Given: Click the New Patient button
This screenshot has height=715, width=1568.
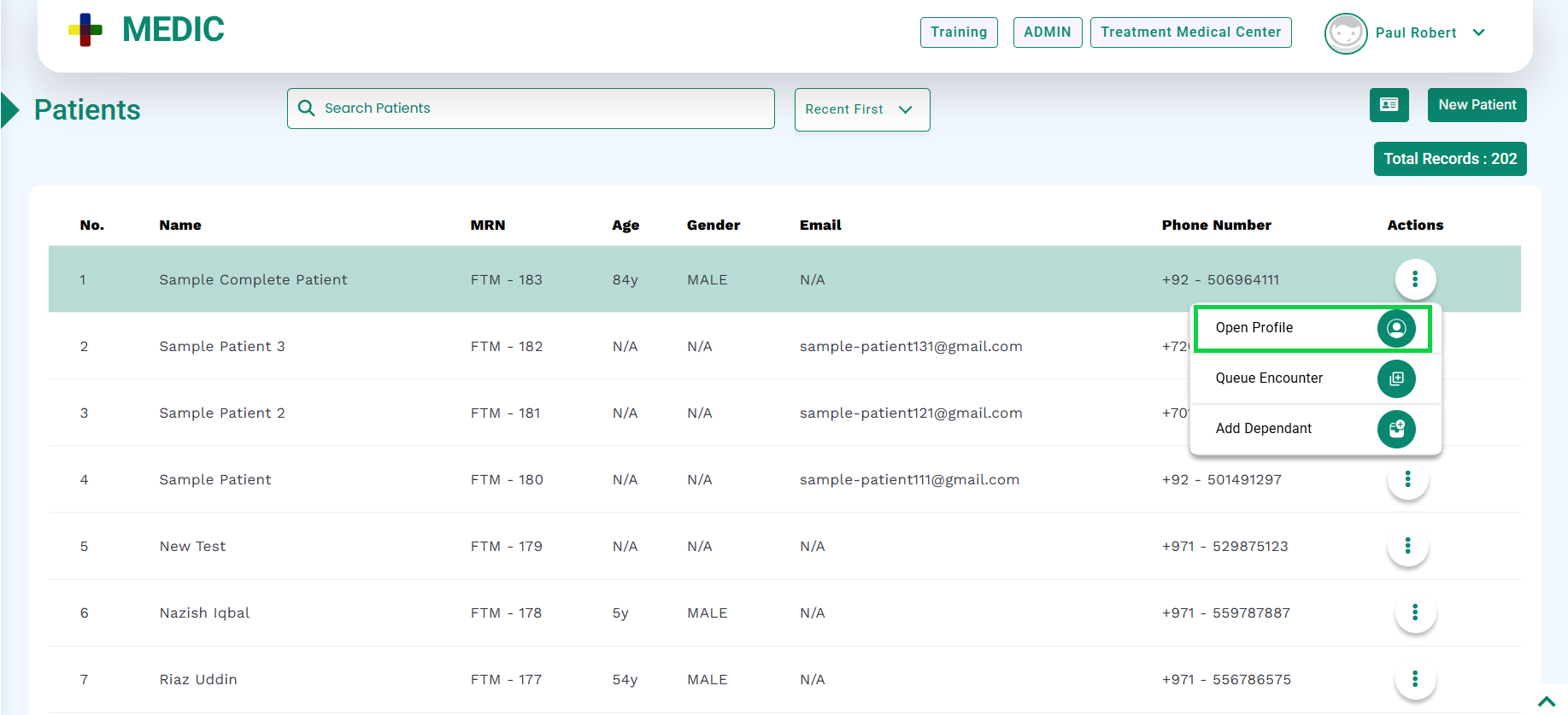Looking at the screenshot, I should pos(1477,105).
